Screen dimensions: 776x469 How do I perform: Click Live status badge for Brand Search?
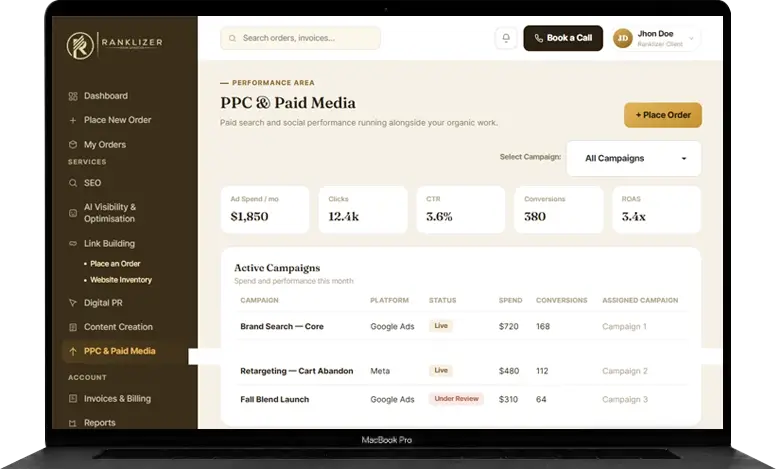point(441,326)
